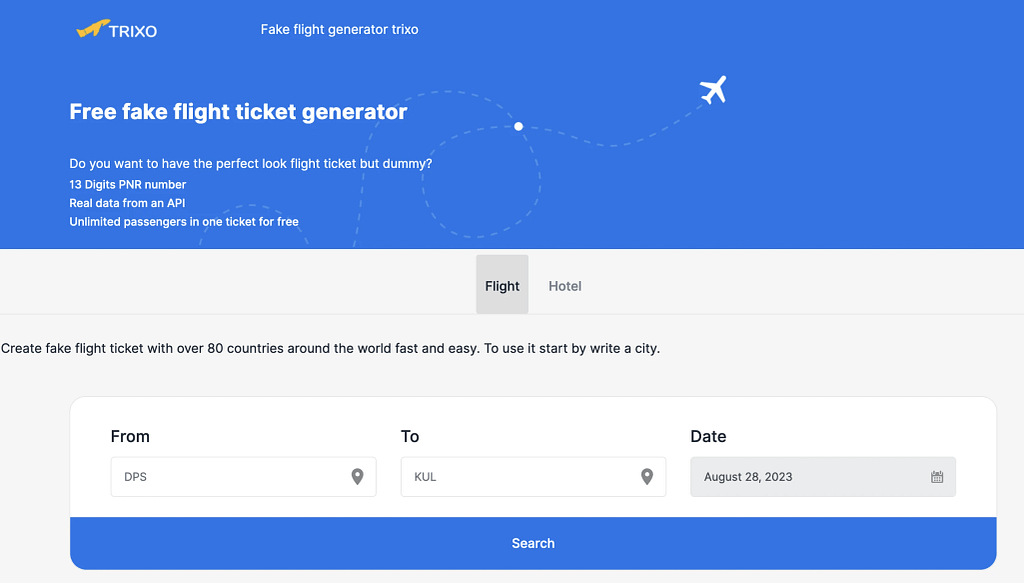Click the white airplane graphic in the banner
Screen dimensions: 1024x583
714,89
